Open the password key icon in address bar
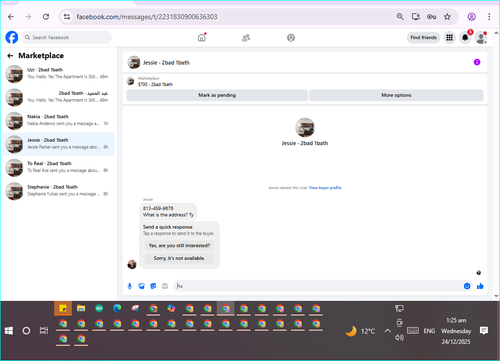 pyautogui.click(x=431, y=17)
